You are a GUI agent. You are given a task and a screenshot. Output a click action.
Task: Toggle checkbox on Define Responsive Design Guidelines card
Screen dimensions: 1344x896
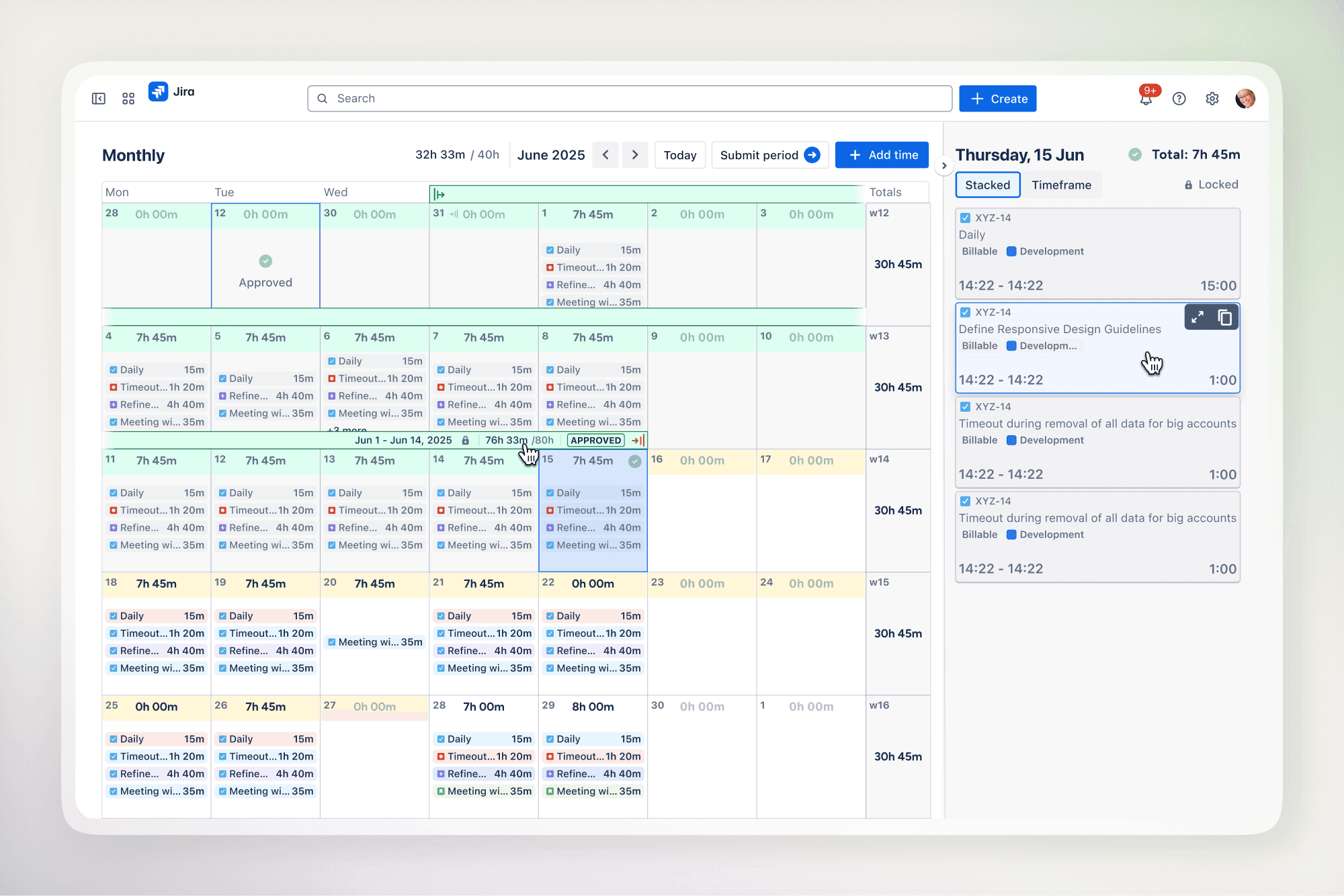[966, 312]
